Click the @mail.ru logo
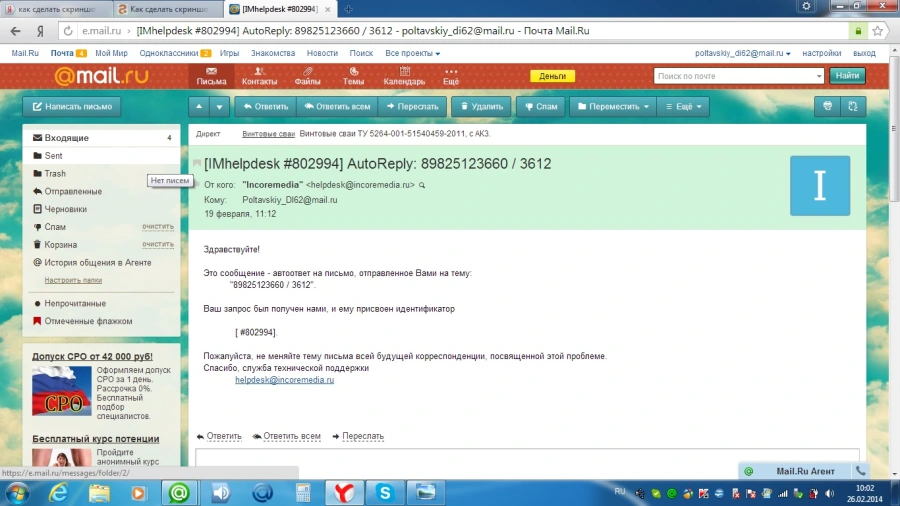 point(102,76)
